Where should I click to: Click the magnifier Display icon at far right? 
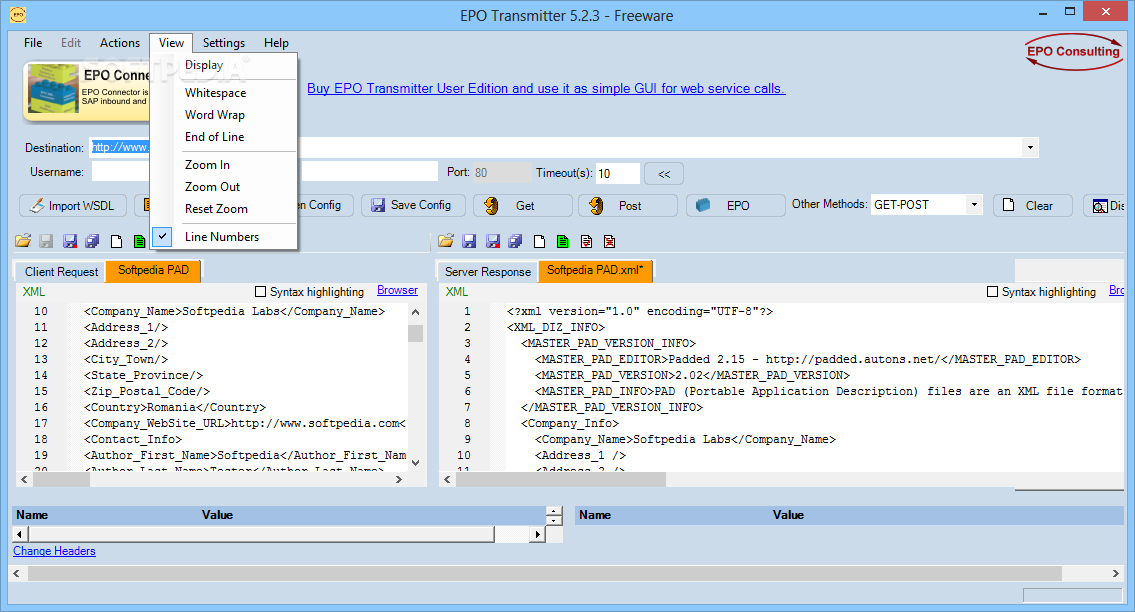(1100, 206)
